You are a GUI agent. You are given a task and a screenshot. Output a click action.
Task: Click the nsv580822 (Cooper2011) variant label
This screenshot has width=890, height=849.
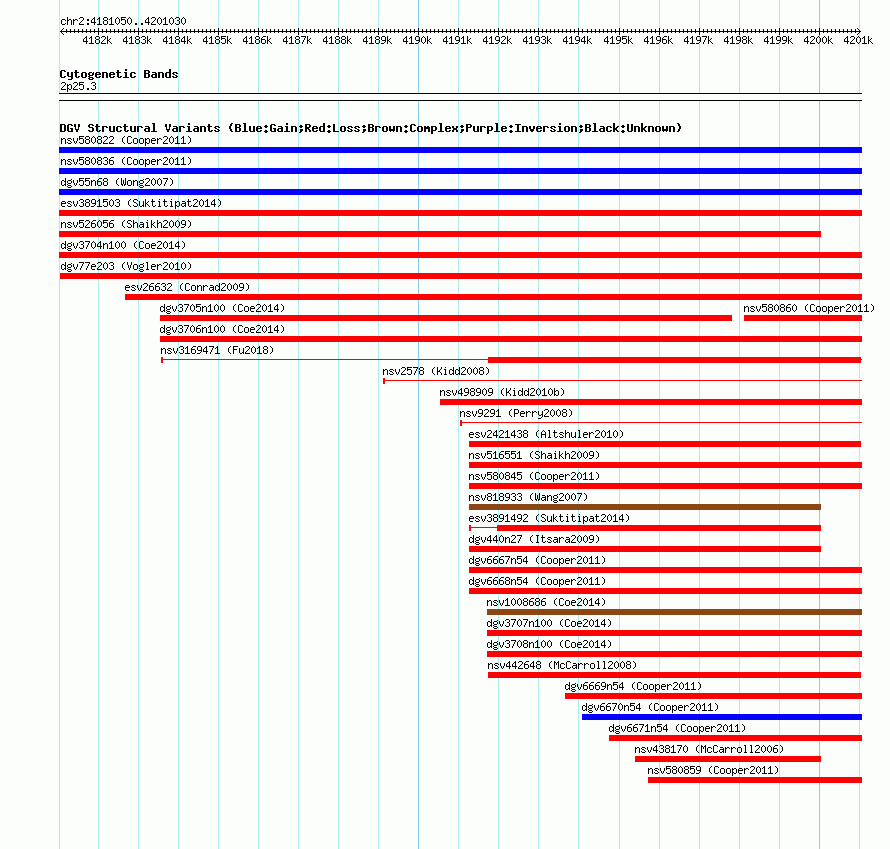[126, 140]
